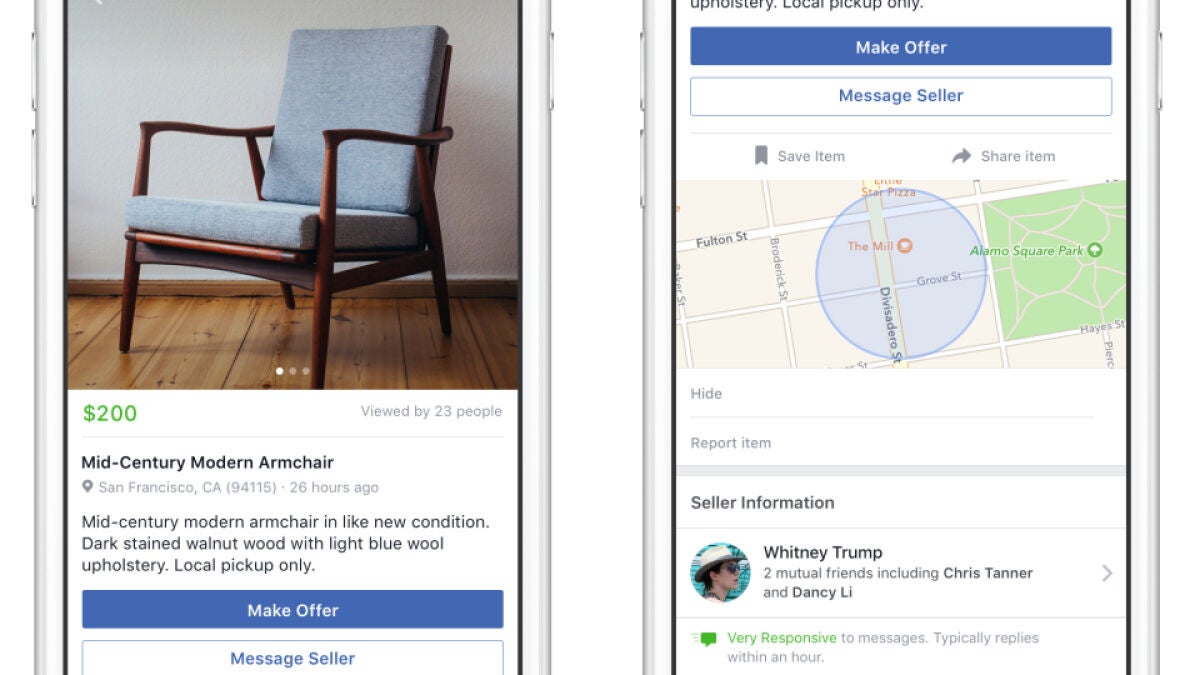Image resolution: width=1200 pixels, height=675 pixels.
Task: Tap the green Very Responsive message icon
Action: point(706,638)
